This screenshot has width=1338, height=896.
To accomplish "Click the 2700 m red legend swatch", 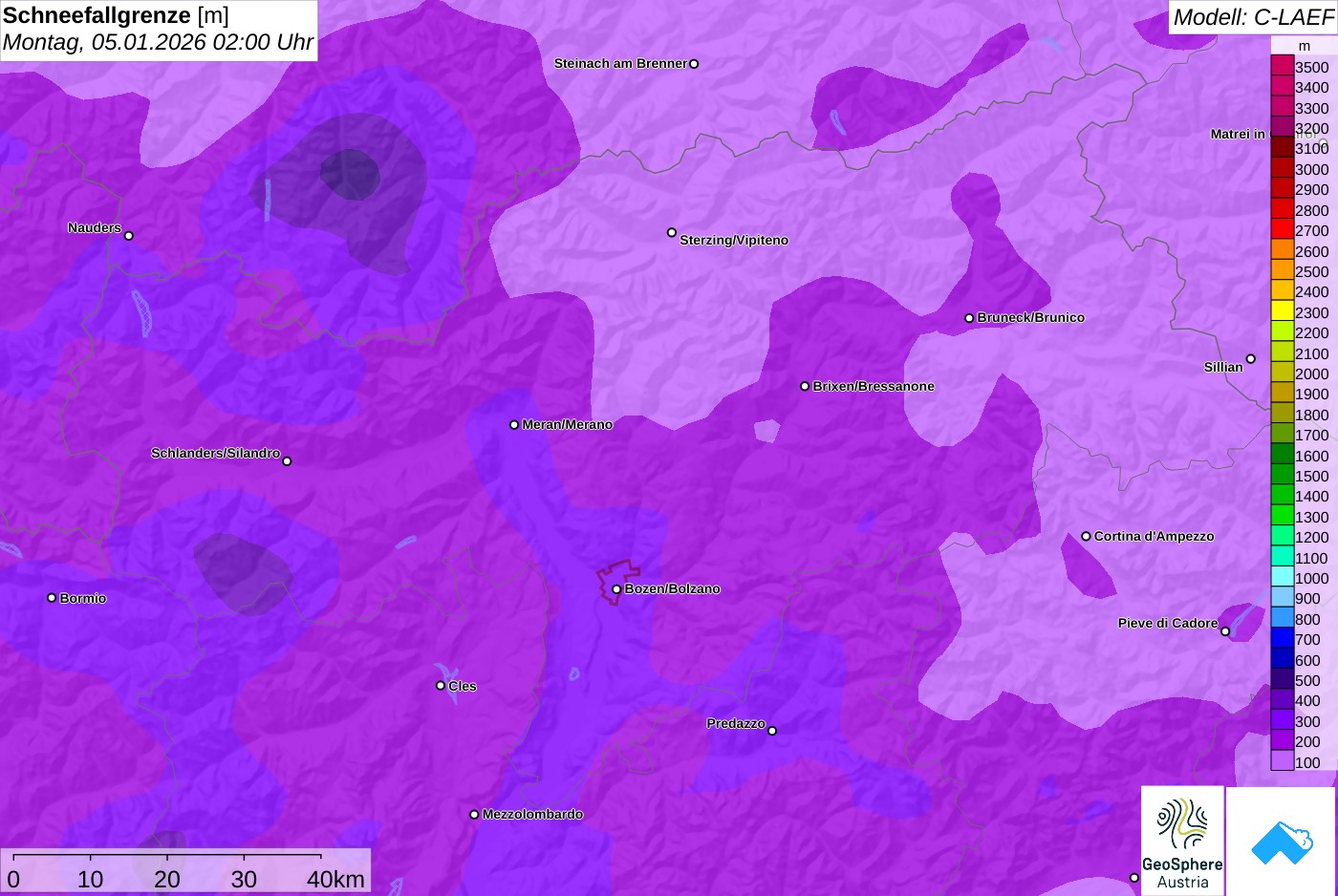I will coord(1283,229).
